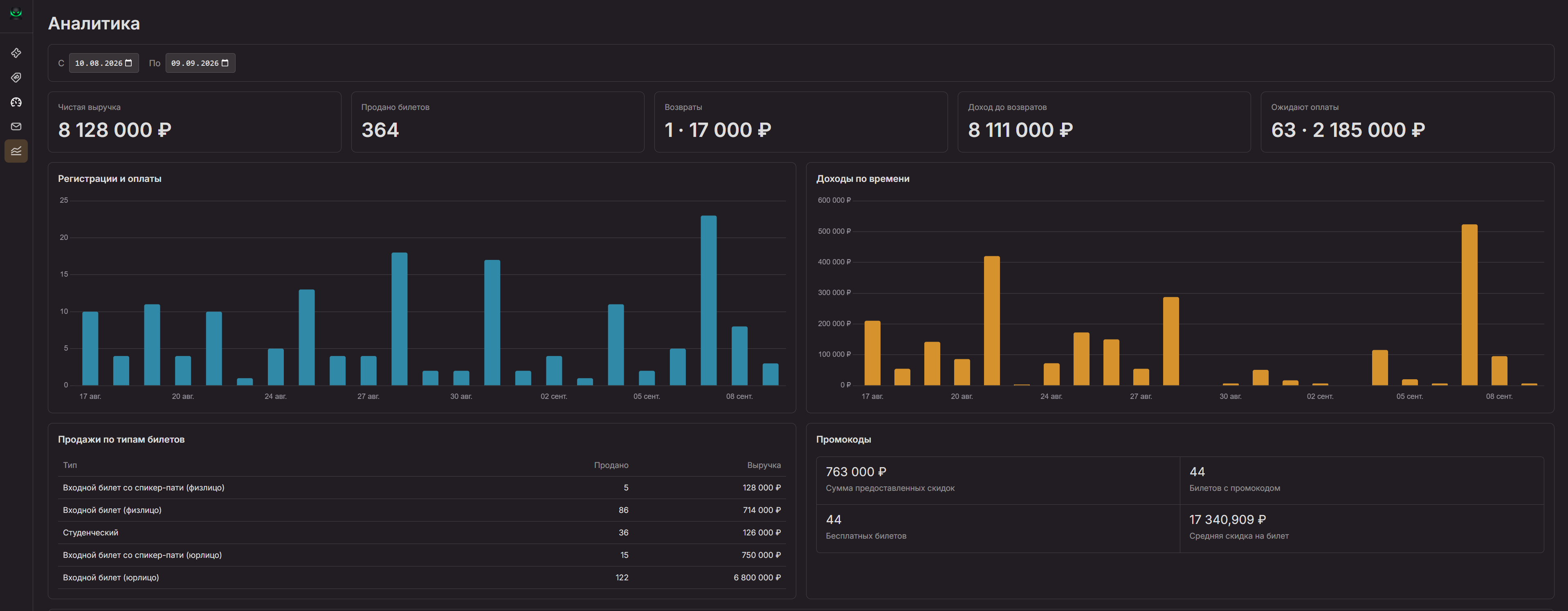Click the tallest orange income bar
1568x611 pixels.
1469,305
